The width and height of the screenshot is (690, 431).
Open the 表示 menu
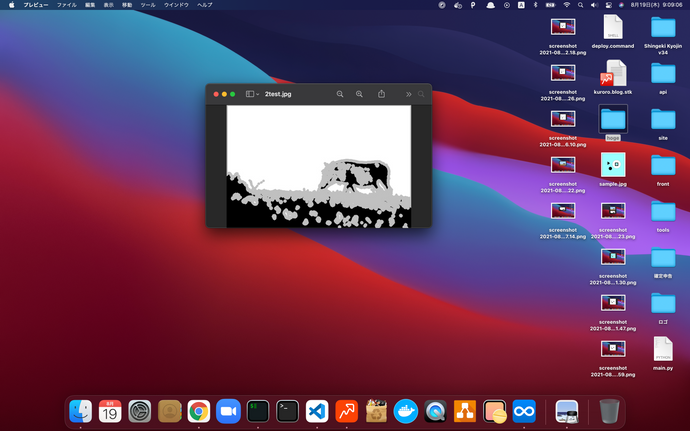[x=108, y=5]
